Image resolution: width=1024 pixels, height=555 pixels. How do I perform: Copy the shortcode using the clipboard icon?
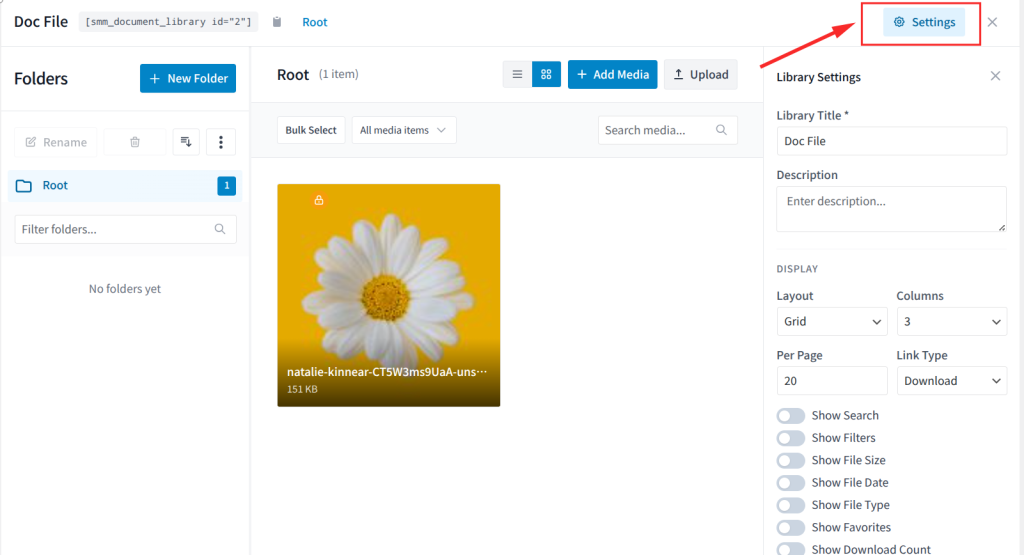[277, 22]
